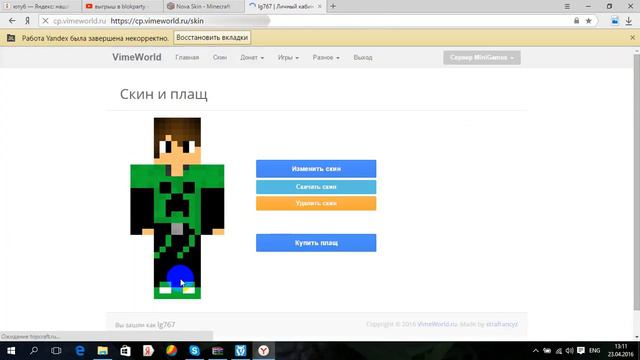Viewport: 640px width, 360px height.
Task: Click the Yandex 'Я' home icon
Action: coord(27,21)
